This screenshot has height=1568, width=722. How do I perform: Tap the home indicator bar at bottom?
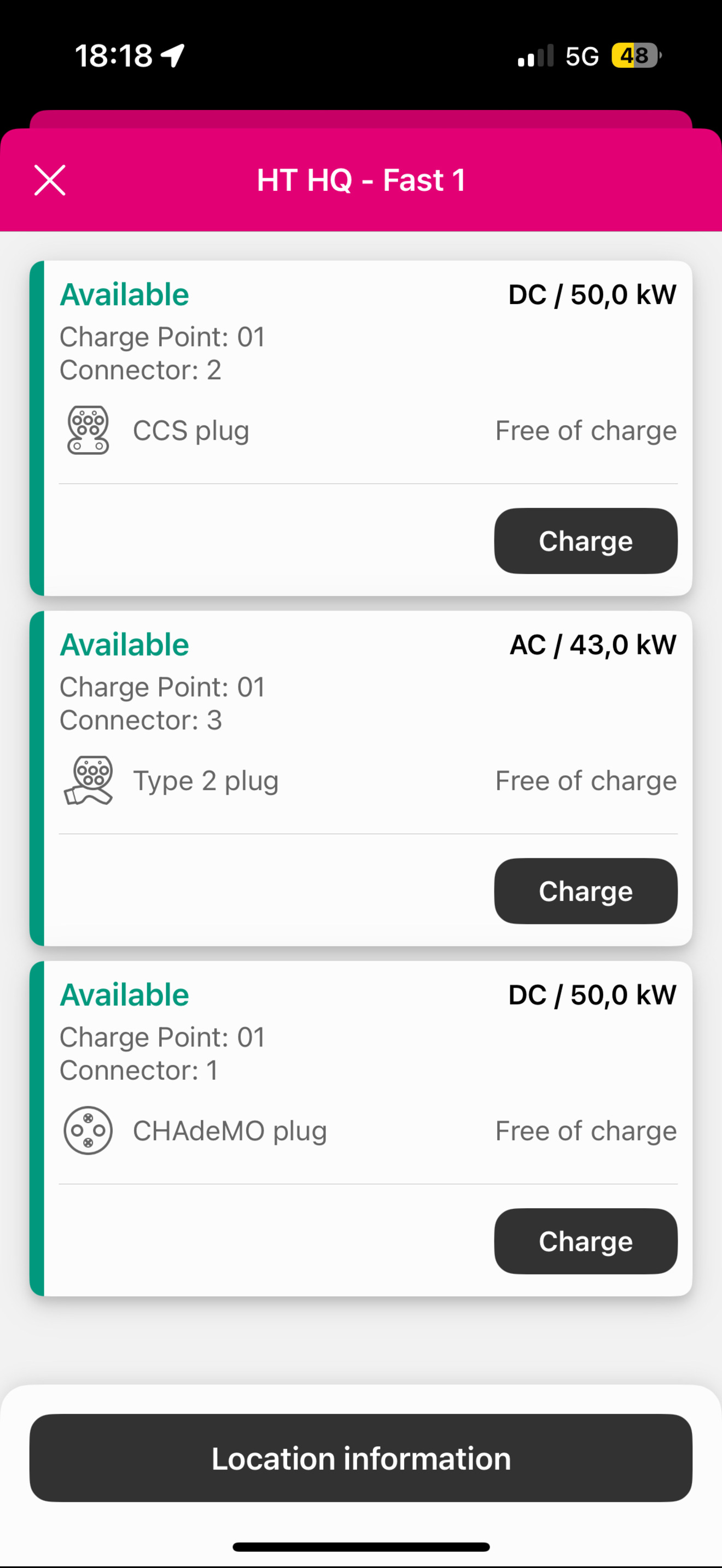pos(361,1547)
